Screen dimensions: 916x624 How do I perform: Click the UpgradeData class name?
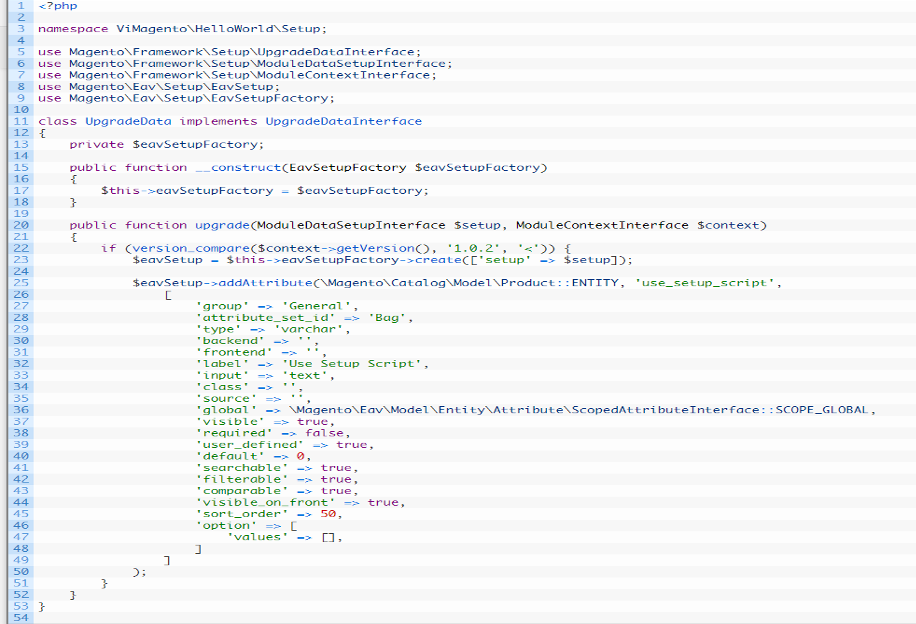click(x=129, y=122)
